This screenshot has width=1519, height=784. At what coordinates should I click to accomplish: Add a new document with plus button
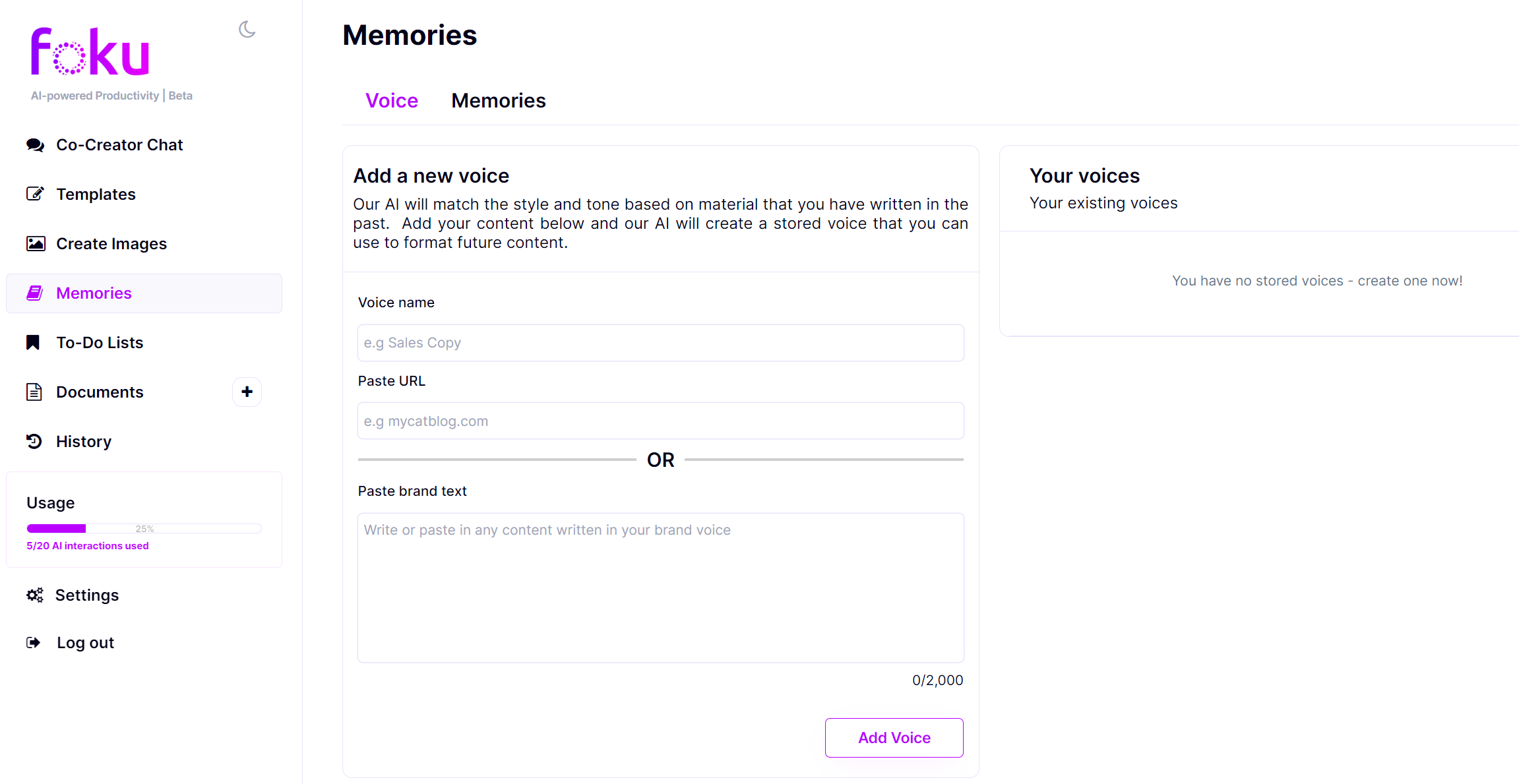pyautogui.click(x=247, y=392)
